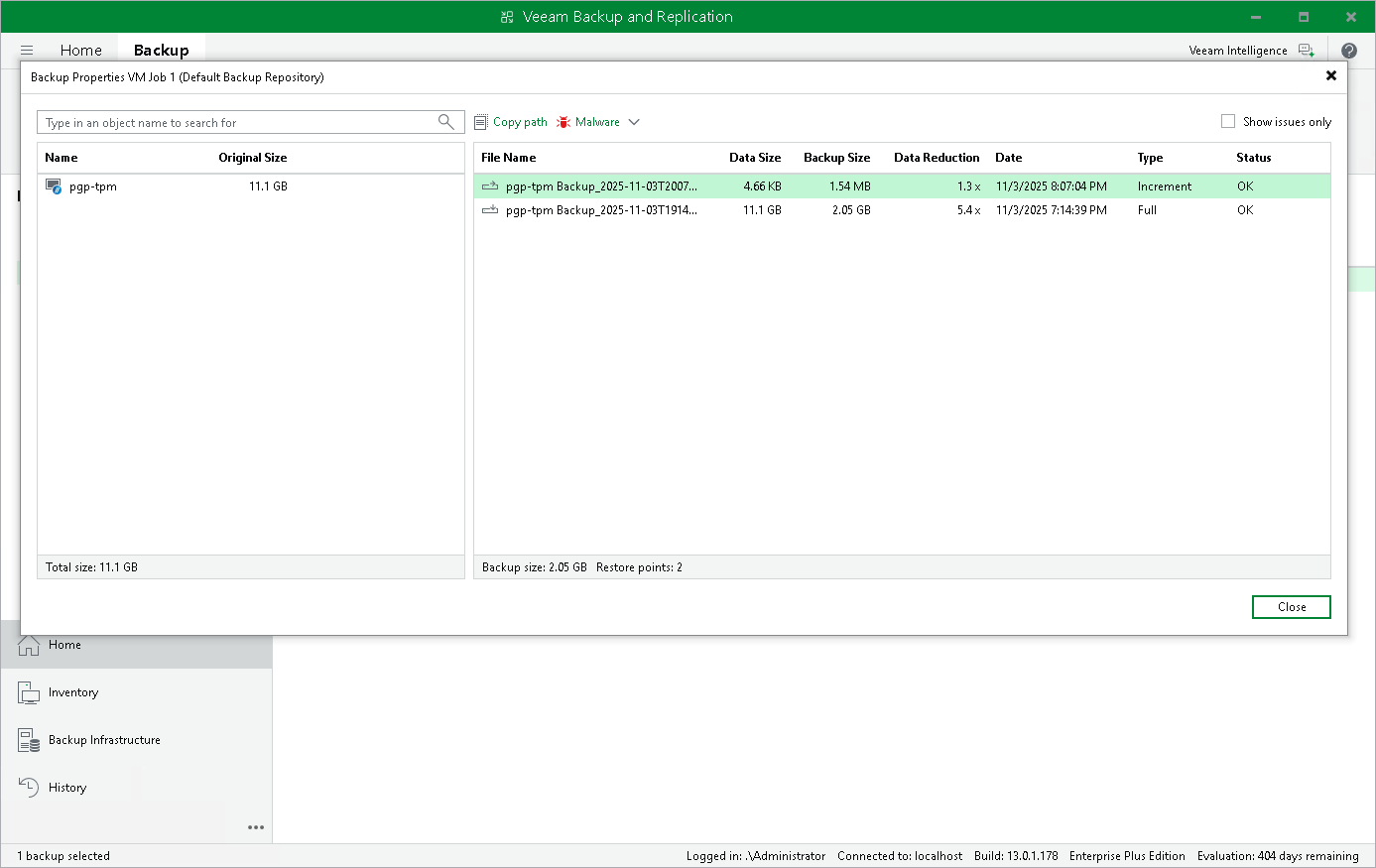The width and height of the screenshot is (1376, 868).
Task: Click the Veeam logo in title bar
Action: coord(507,17)
